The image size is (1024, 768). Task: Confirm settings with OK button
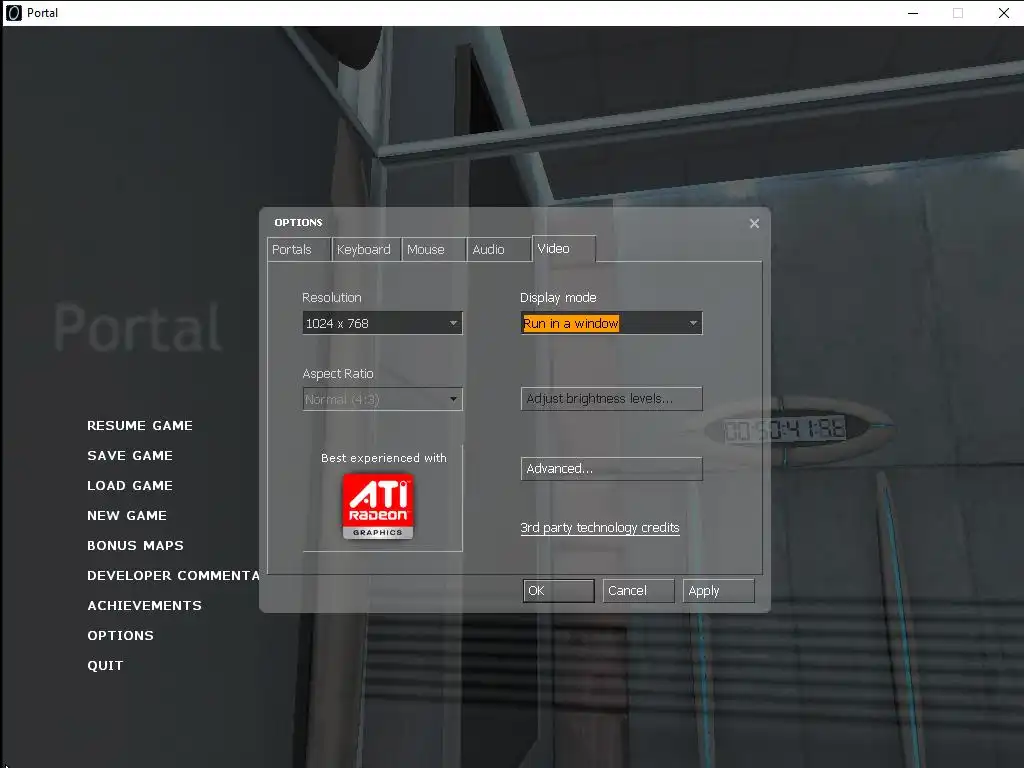(558, 591)
